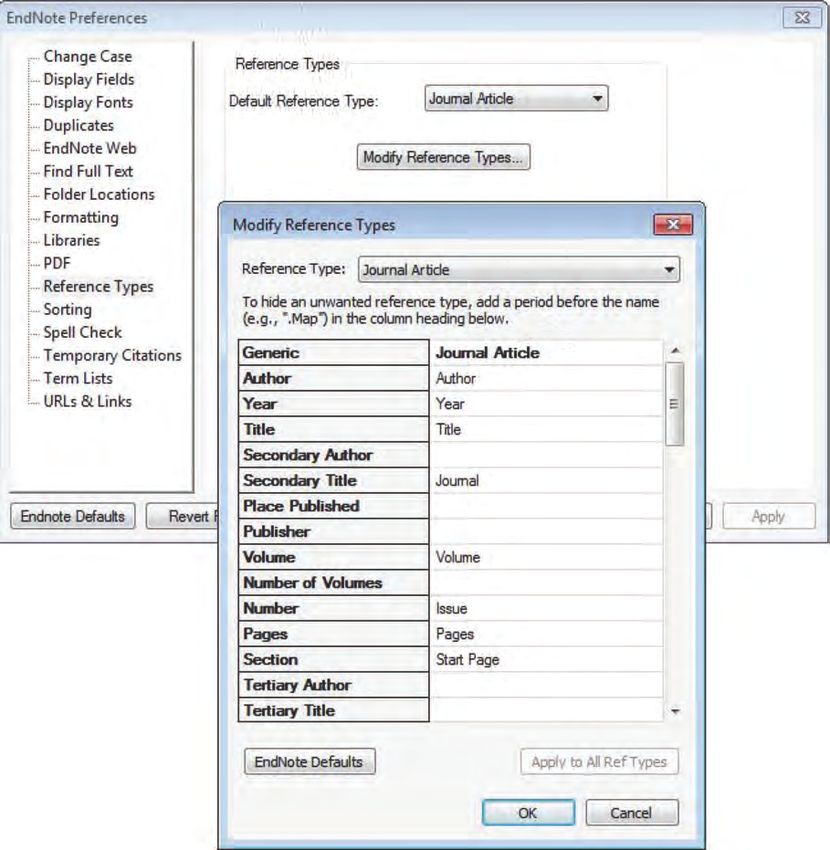Select the Number row label

(333, 608)
